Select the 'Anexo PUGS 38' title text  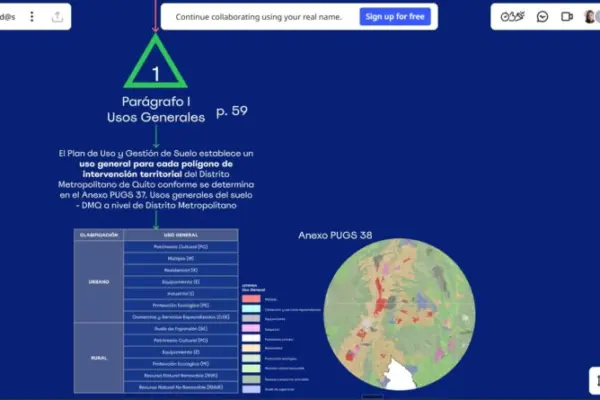point(337,235)
